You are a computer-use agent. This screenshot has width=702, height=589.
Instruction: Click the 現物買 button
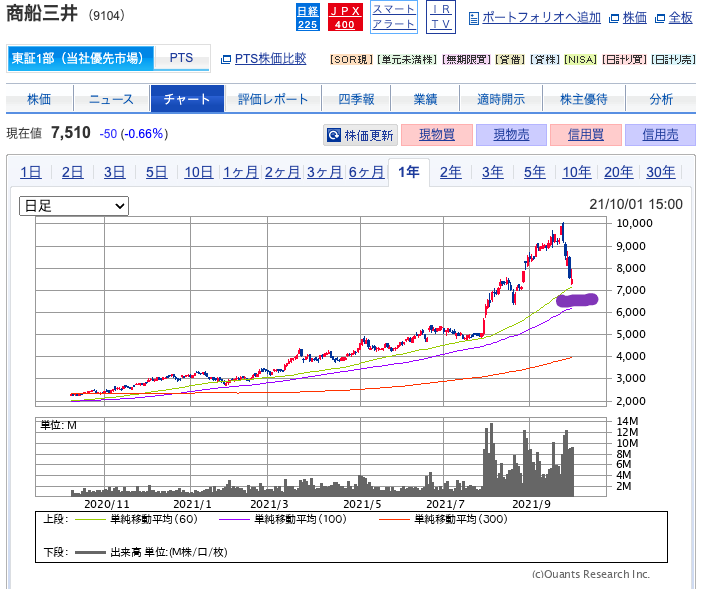[x=437, y=135]
